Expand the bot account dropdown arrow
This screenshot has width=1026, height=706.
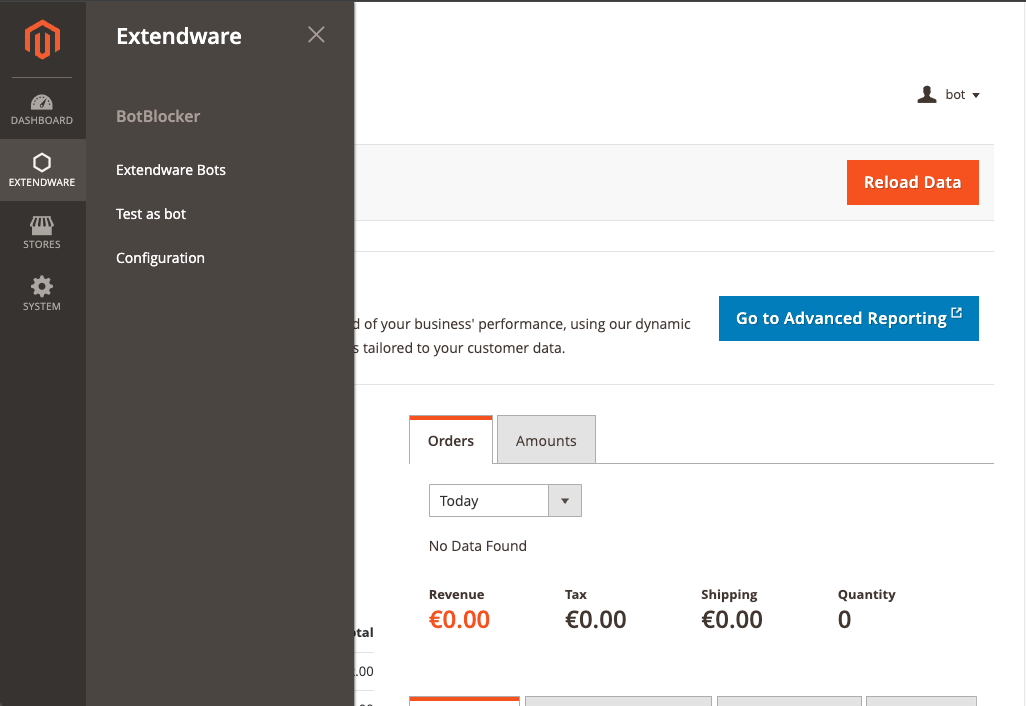(976, 96)
